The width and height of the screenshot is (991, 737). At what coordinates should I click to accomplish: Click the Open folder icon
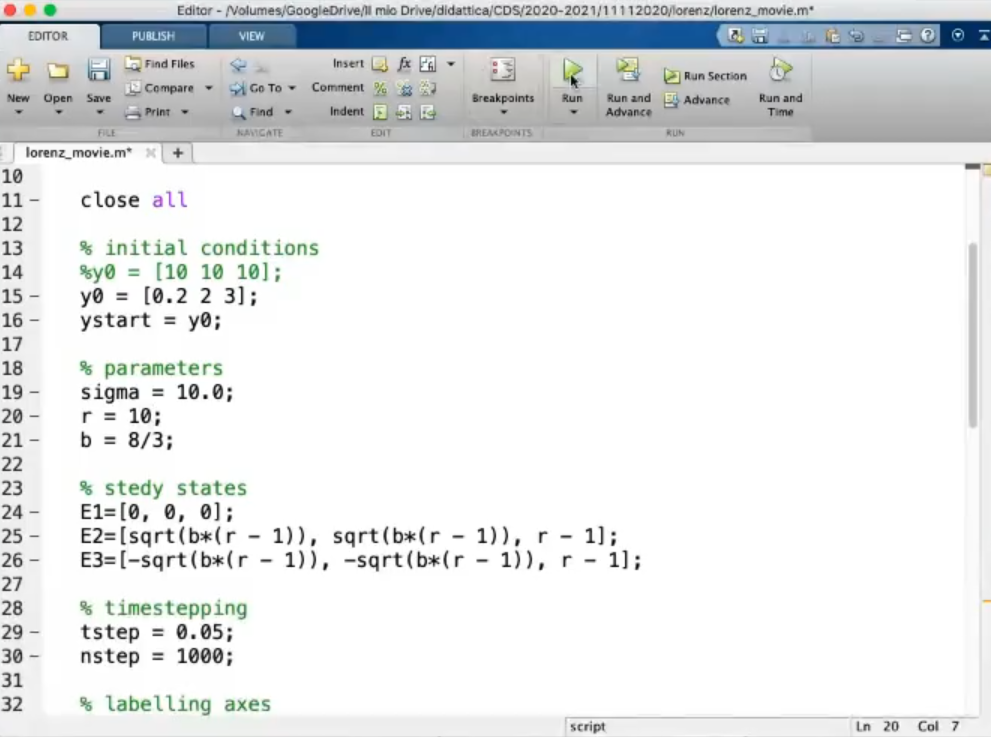click(x=58, y=71)
